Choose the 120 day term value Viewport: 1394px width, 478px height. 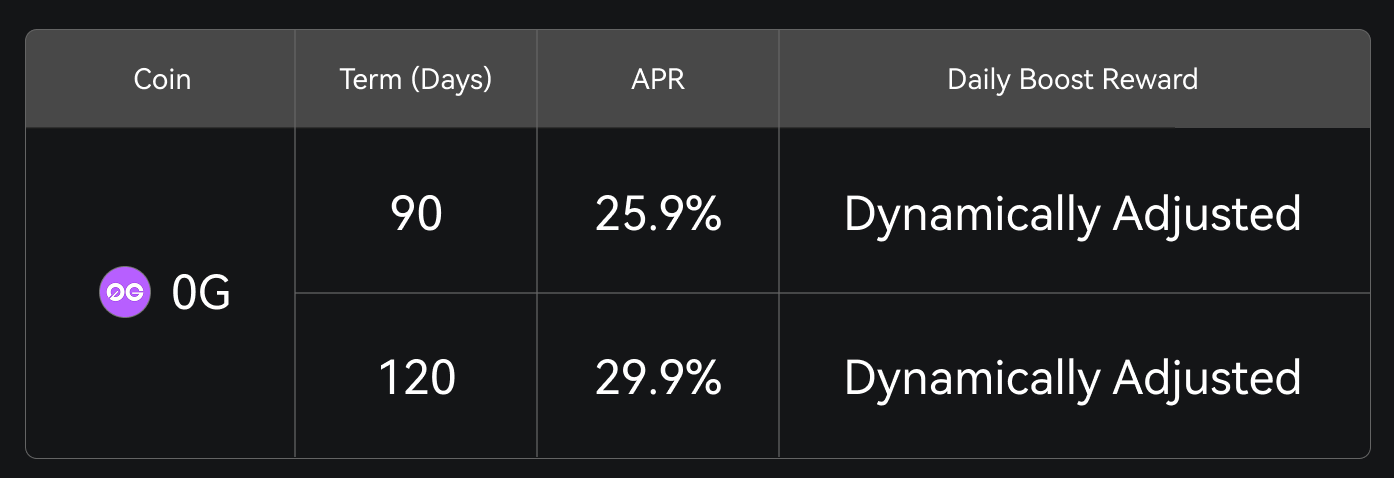pos(416,378)
